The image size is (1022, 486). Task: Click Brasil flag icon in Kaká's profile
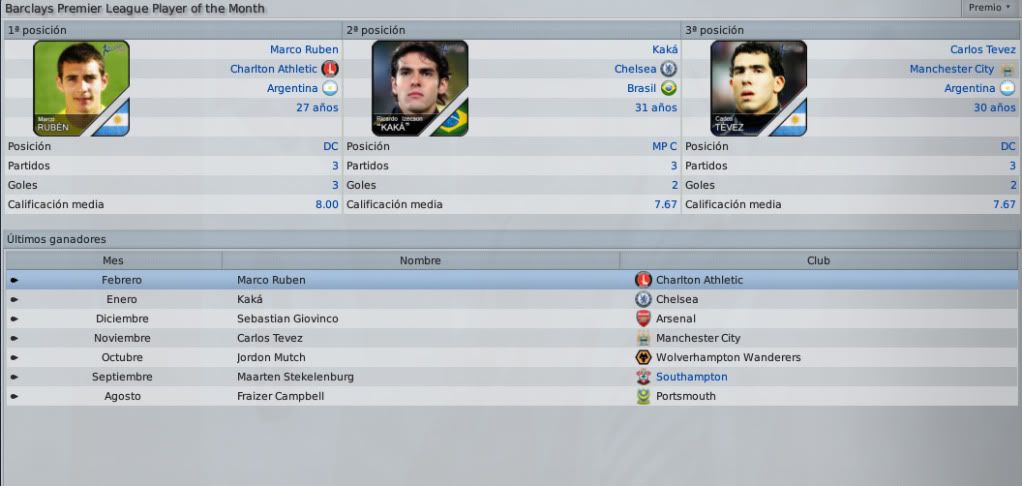point(669,88)
